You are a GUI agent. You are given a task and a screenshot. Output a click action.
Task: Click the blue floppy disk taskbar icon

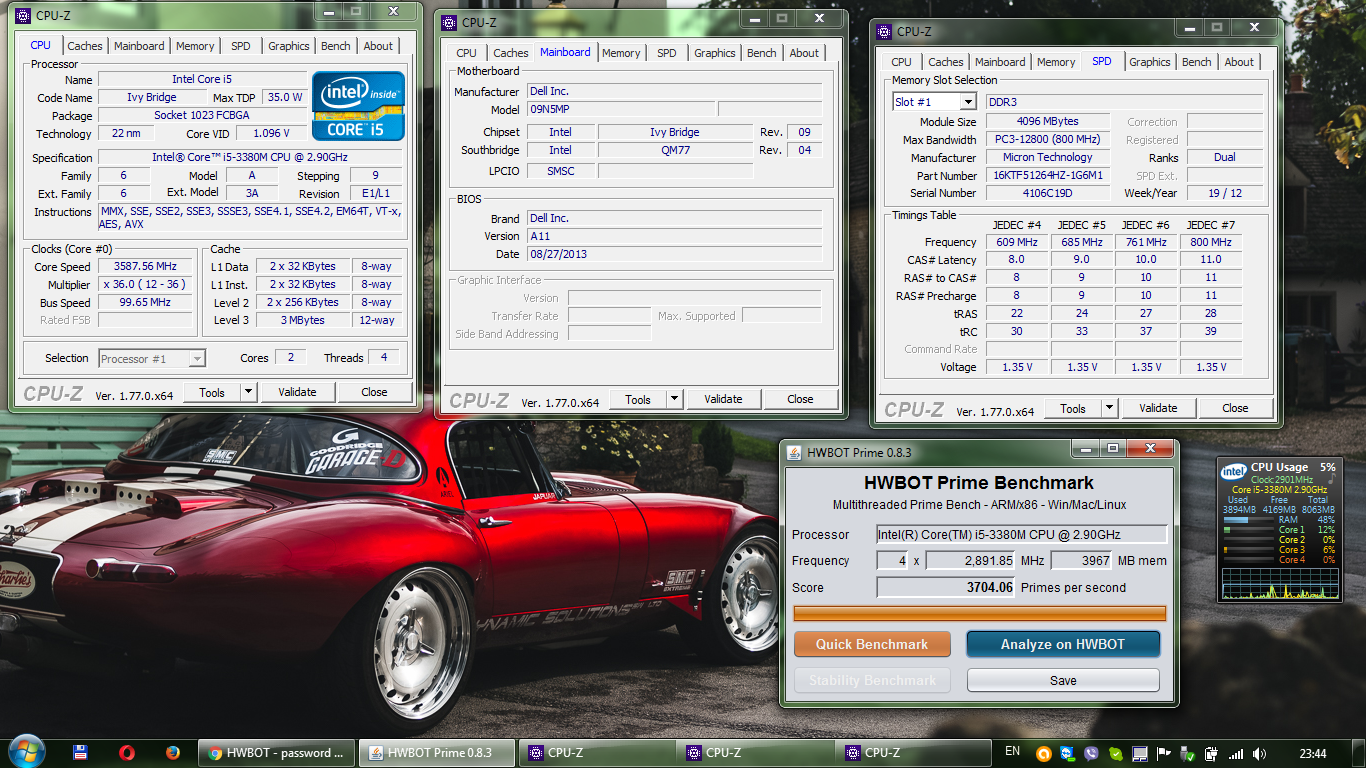81,753
